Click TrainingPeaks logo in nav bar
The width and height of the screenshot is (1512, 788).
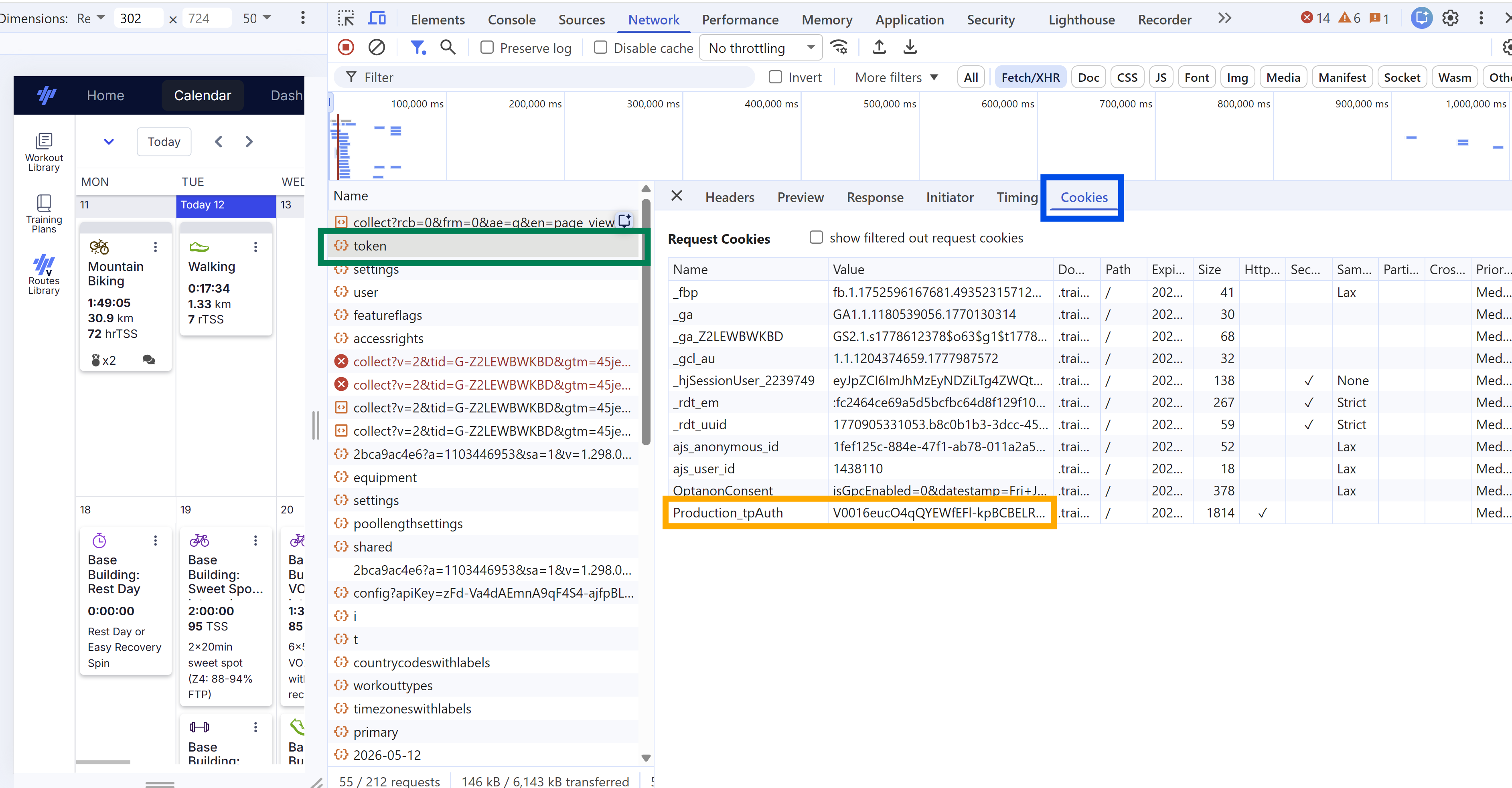(47, 95)
